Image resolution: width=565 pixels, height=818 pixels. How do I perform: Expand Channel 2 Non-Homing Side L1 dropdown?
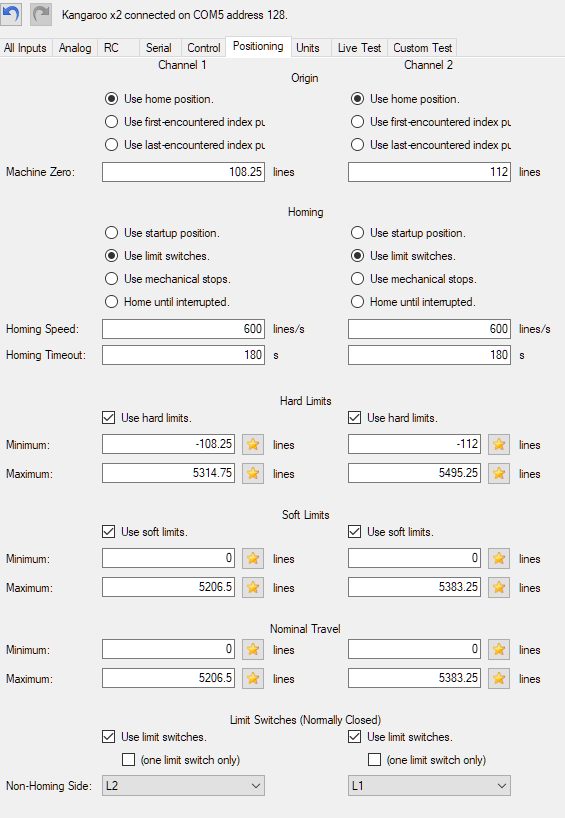coord(429,786)
